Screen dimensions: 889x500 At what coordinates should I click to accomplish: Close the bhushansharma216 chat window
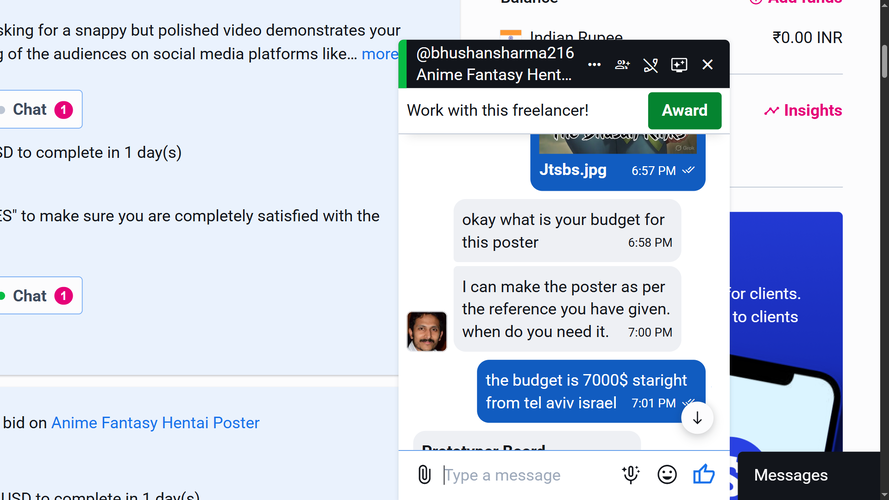pyautogui.click(x=707, y=65)
